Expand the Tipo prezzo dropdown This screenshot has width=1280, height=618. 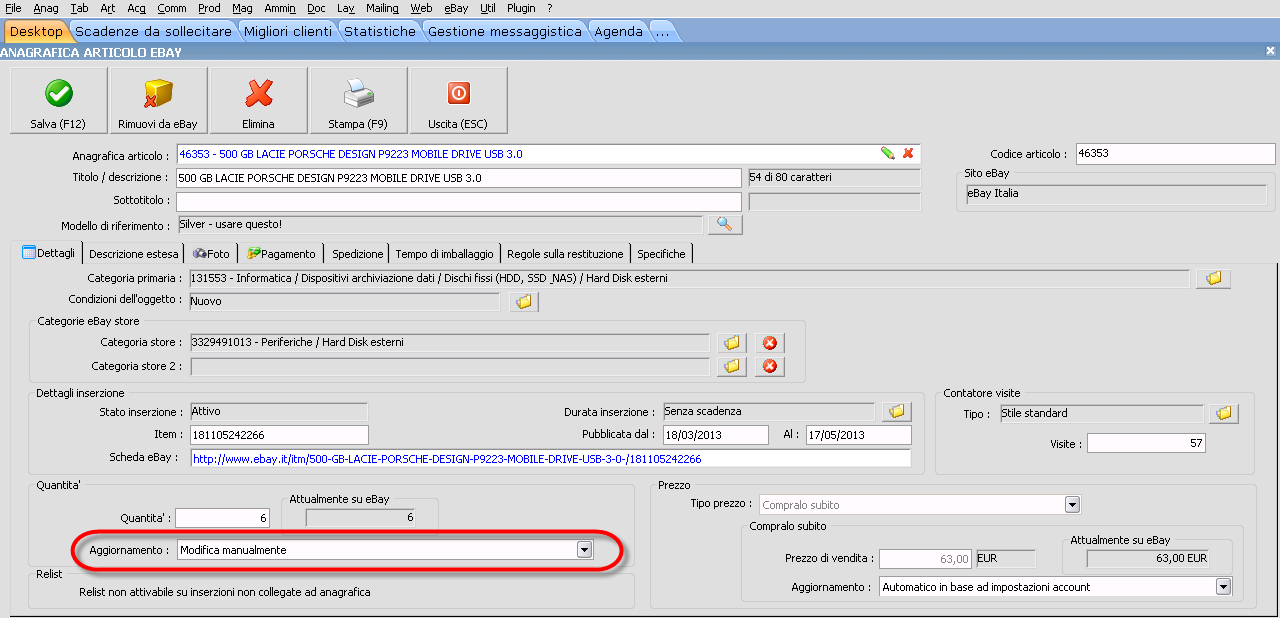coord(1072,505)
